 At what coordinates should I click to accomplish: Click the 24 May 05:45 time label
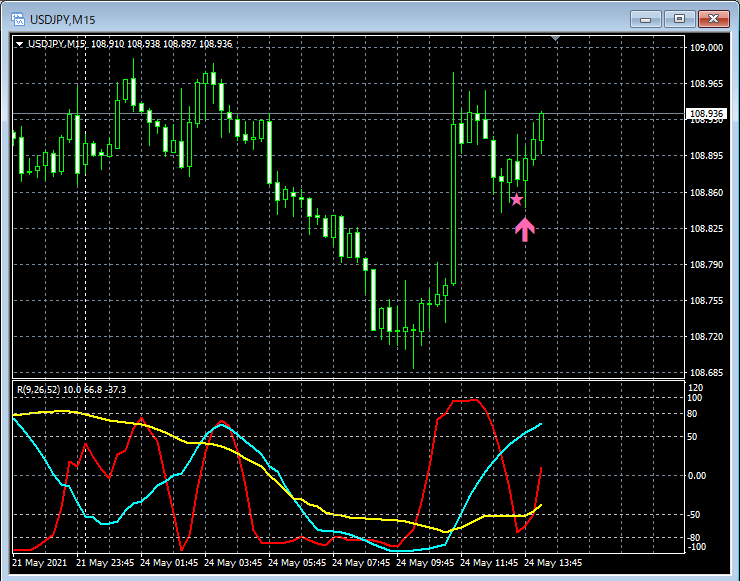point(297,563)
